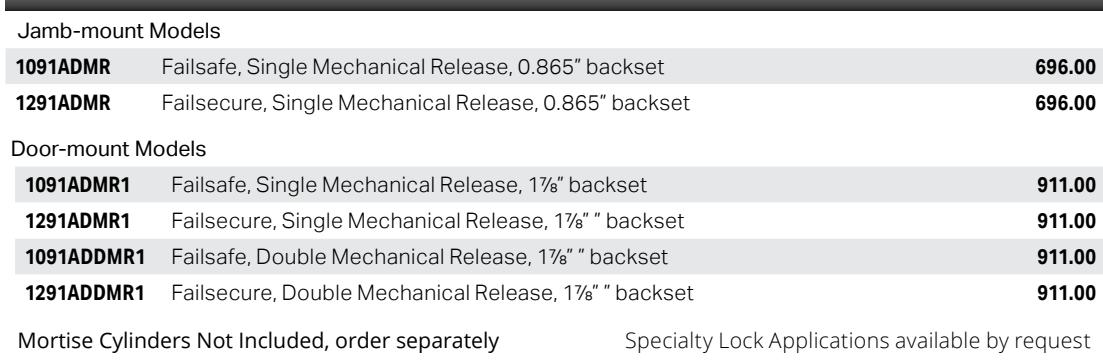The height and width of the screenshot is (361, 1103).
Task: Click Failsecure Single Mechanical Release 0.865 description
Action: 426,103
